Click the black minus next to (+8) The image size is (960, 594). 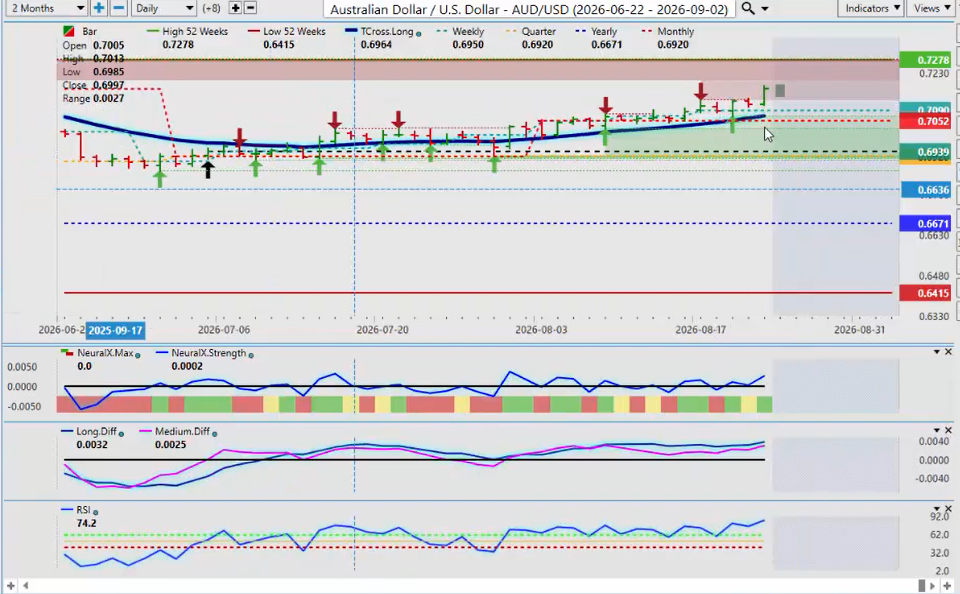(x=250, y=8)
